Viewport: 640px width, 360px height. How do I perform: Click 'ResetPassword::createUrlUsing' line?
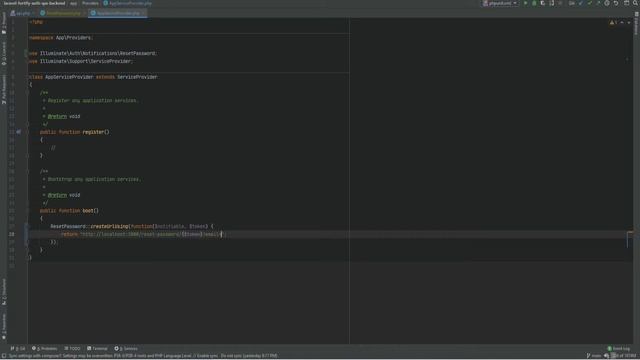coord(132,226)
